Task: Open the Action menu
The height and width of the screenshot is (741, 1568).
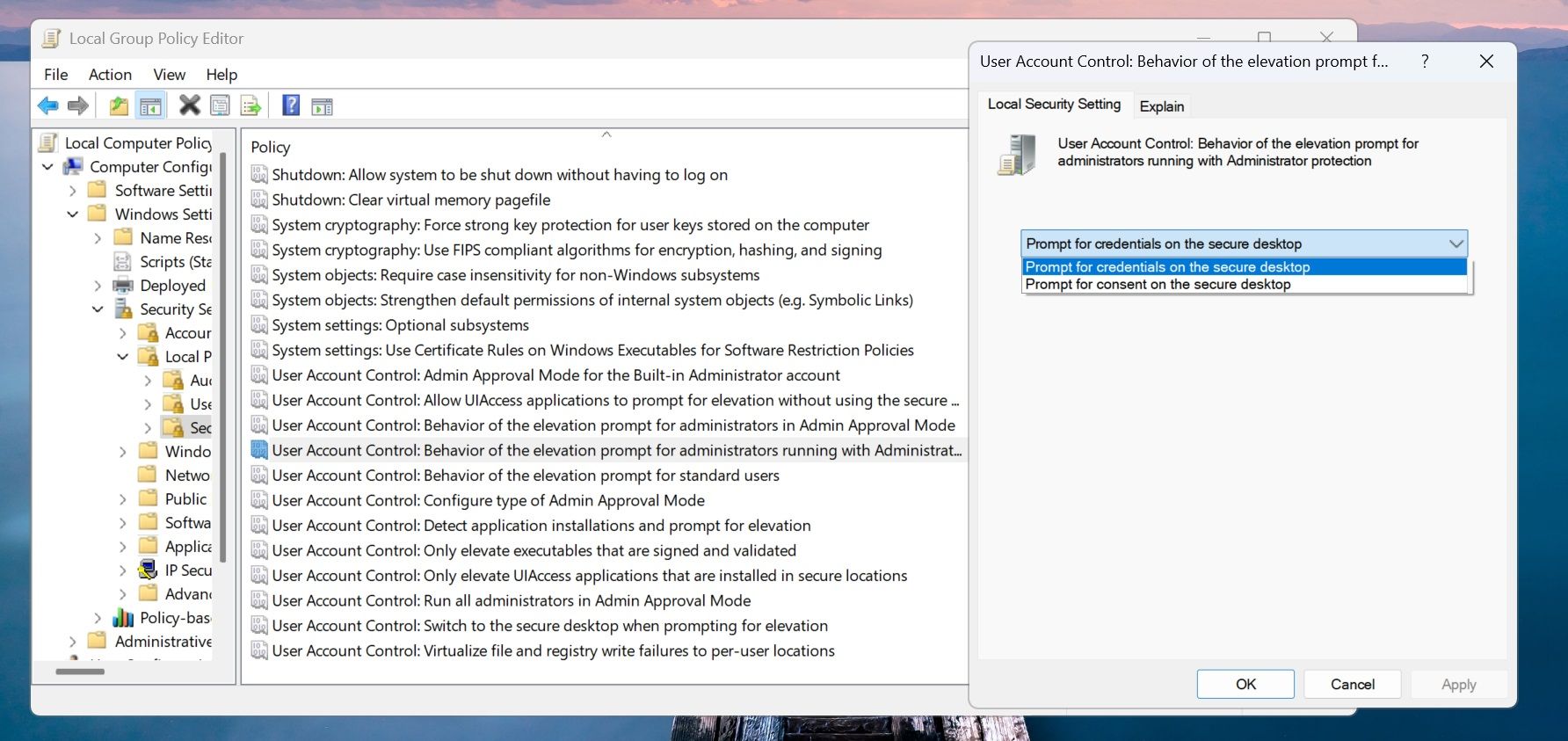Action: point(110,75)
